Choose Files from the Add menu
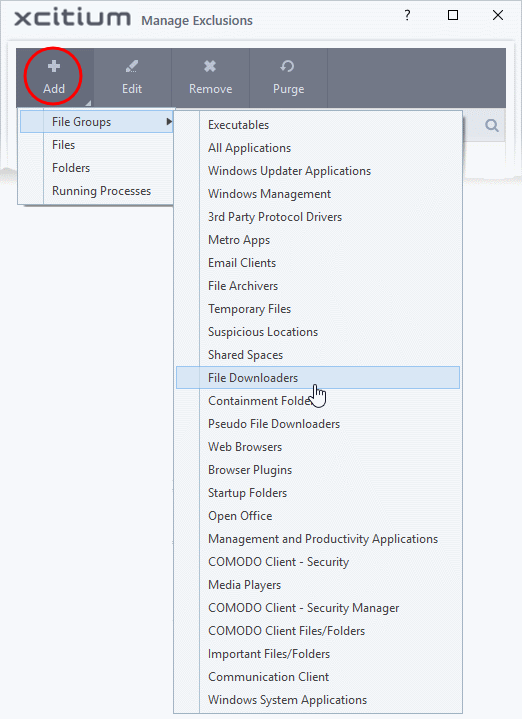This screenshot has width=522, height=719. pyautogui.click(x=96, y=145)
